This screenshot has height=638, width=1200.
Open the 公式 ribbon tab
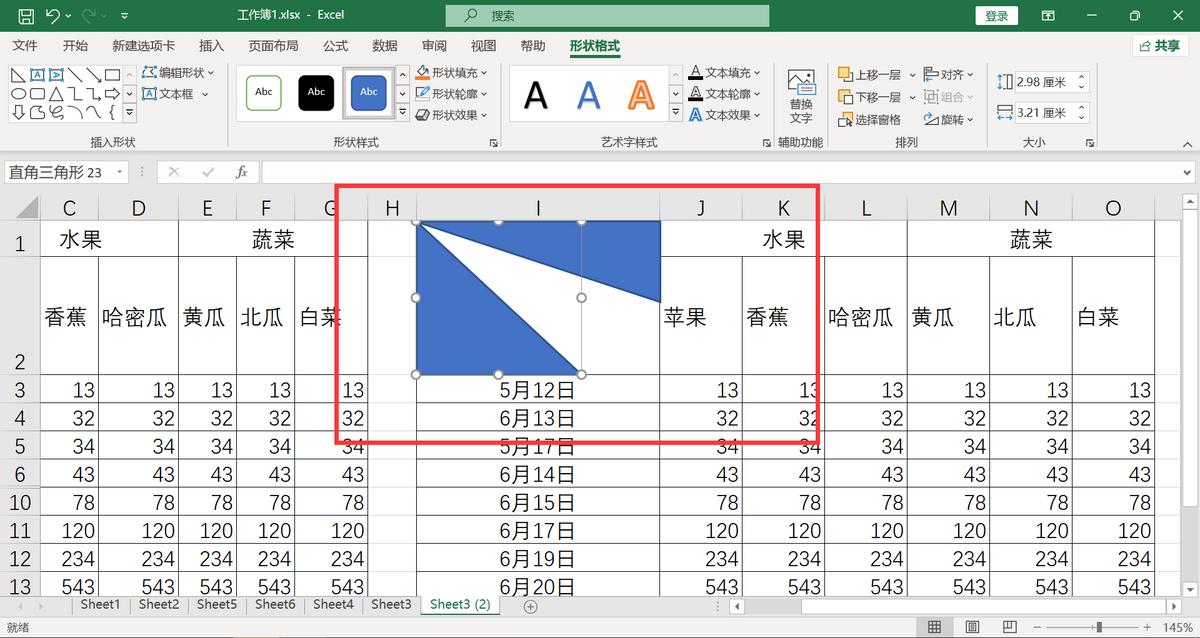pos(335,45)
